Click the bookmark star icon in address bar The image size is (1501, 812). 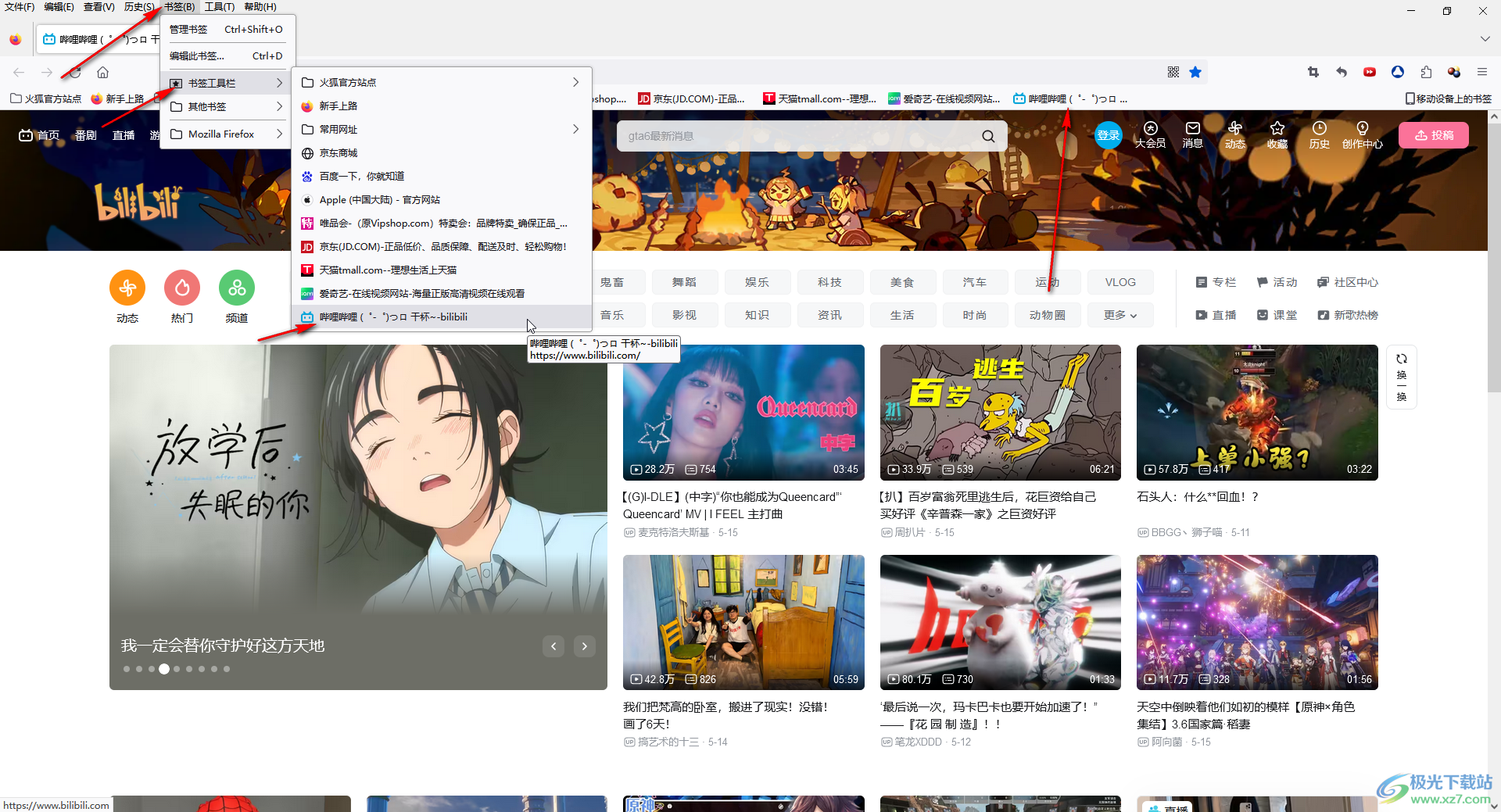pyautogui.click(x=1195, y=72)
